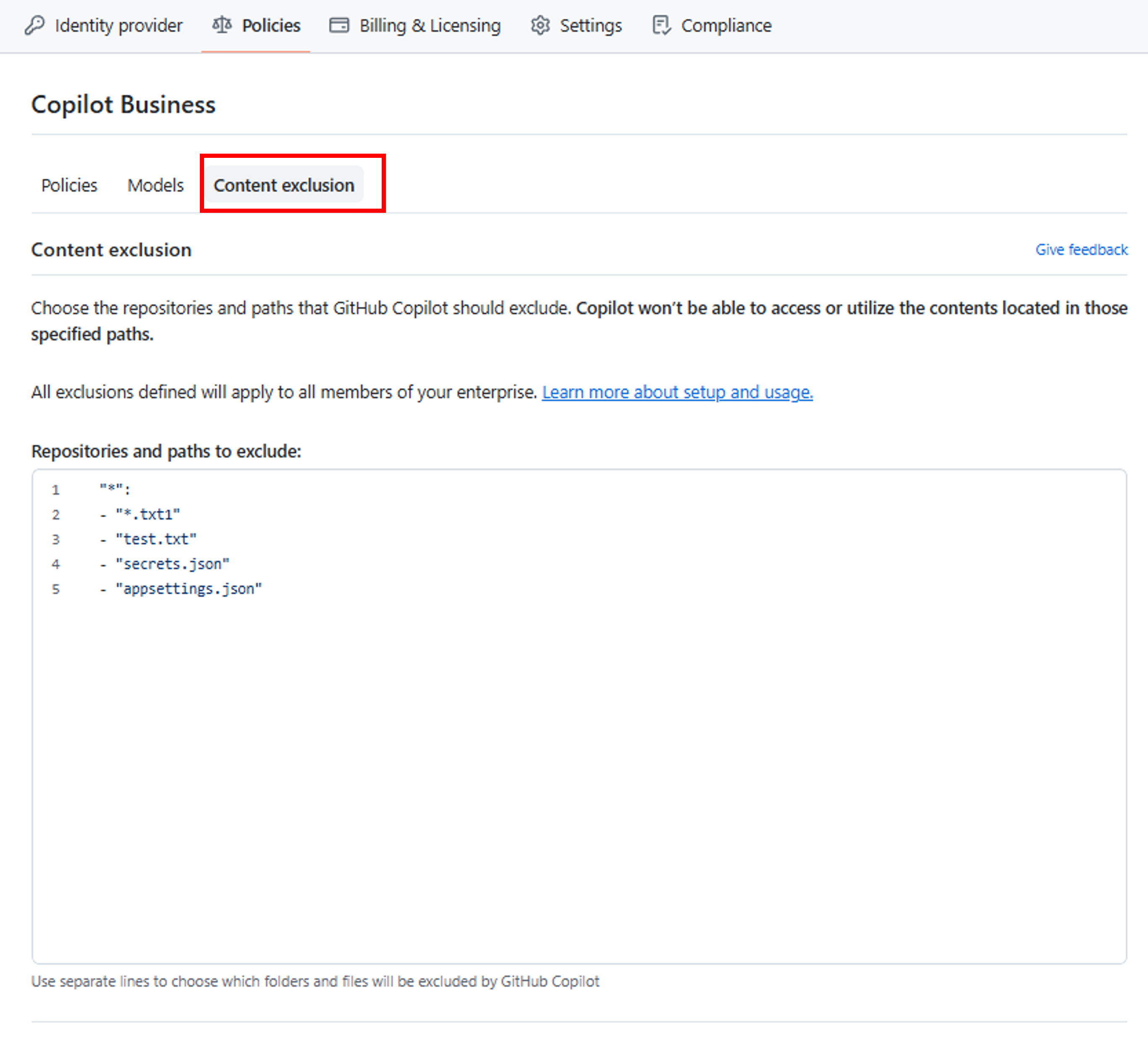The image size is (1148, 1039).
Task: Click the "appsettings.json" entry on line 5
Action: point(189,589)
